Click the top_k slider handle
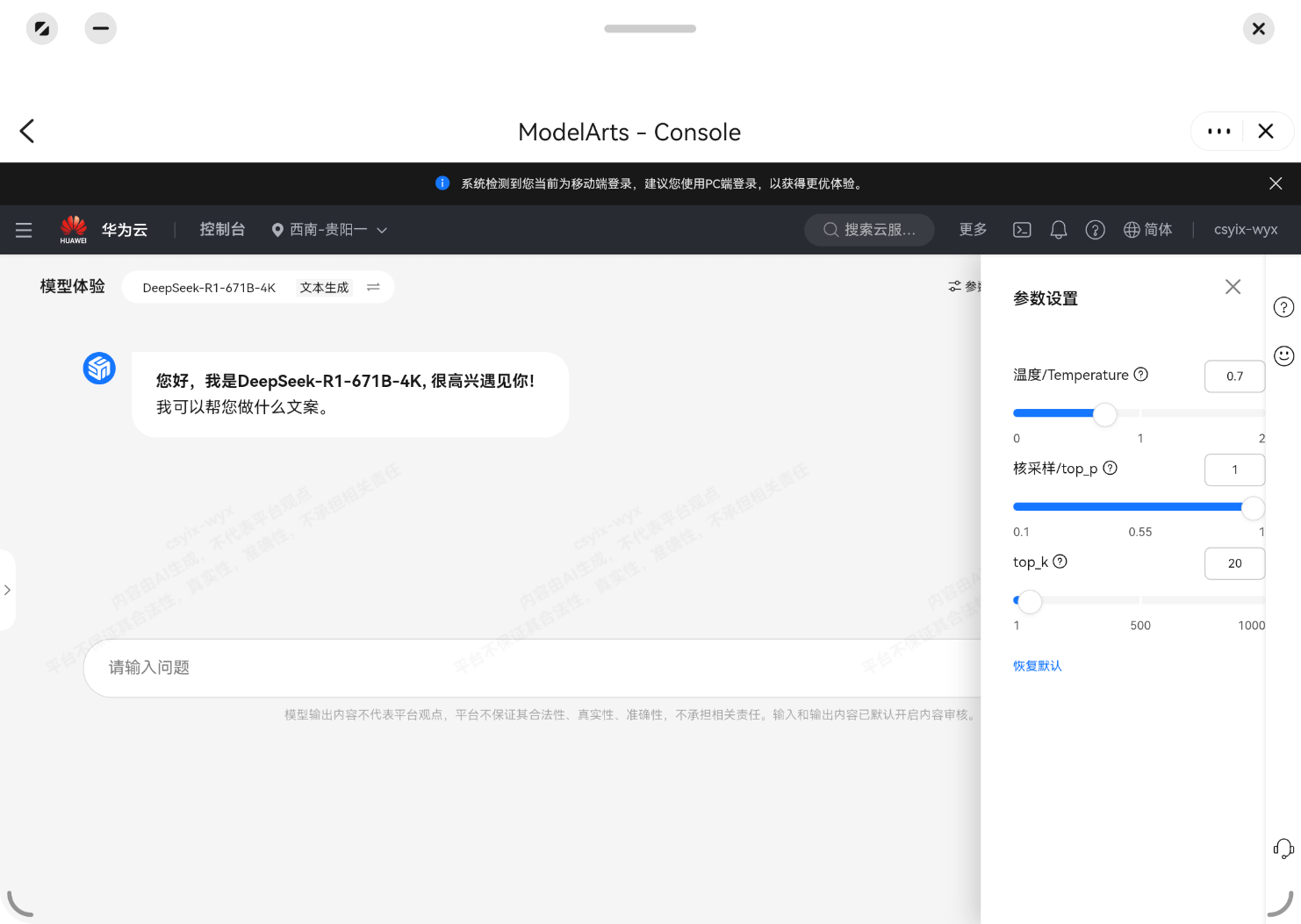Image resolution: width=1301 pixels, height=924 pixels. click(x=1030, y=601)
